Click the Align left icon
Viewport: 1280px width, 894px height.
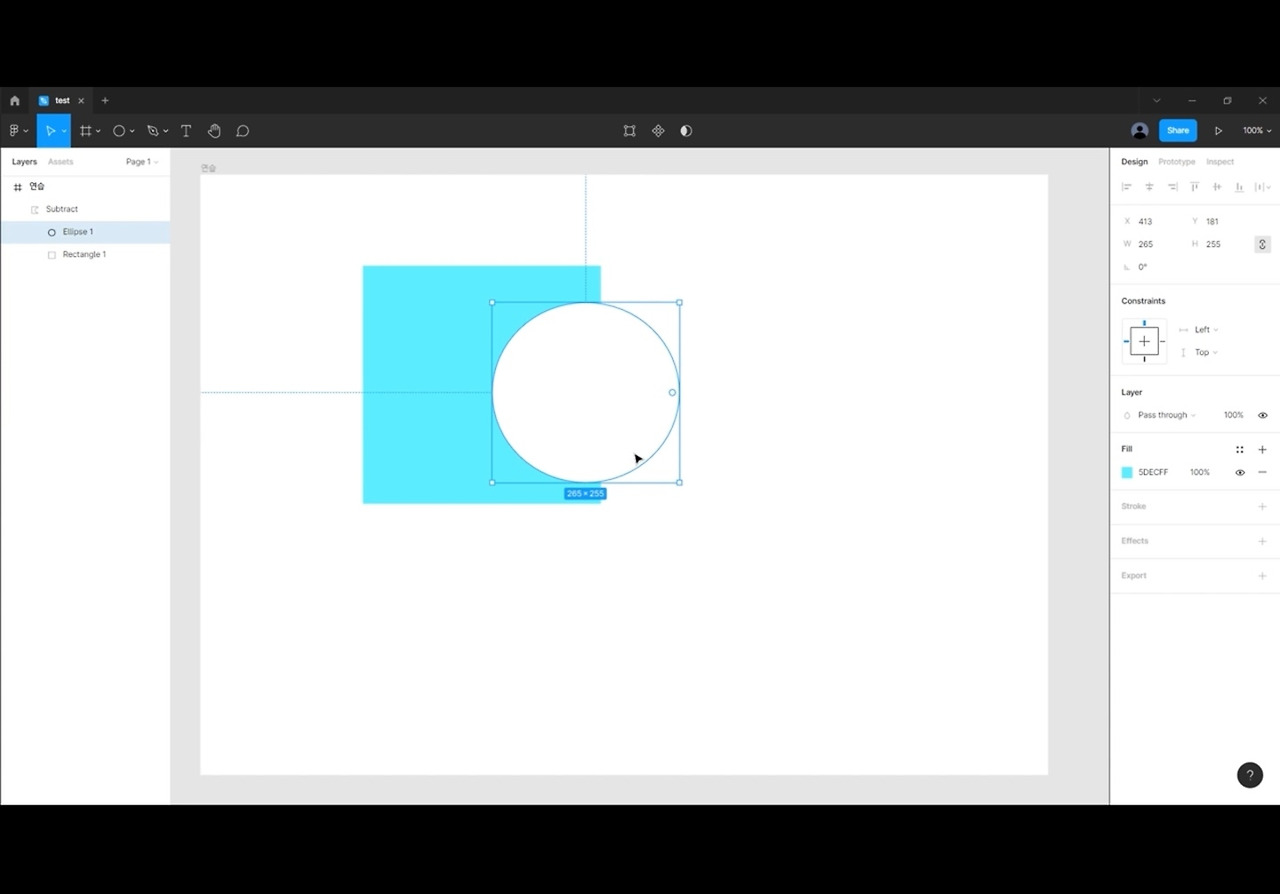pyautogui.click(x=1127, y=187)
